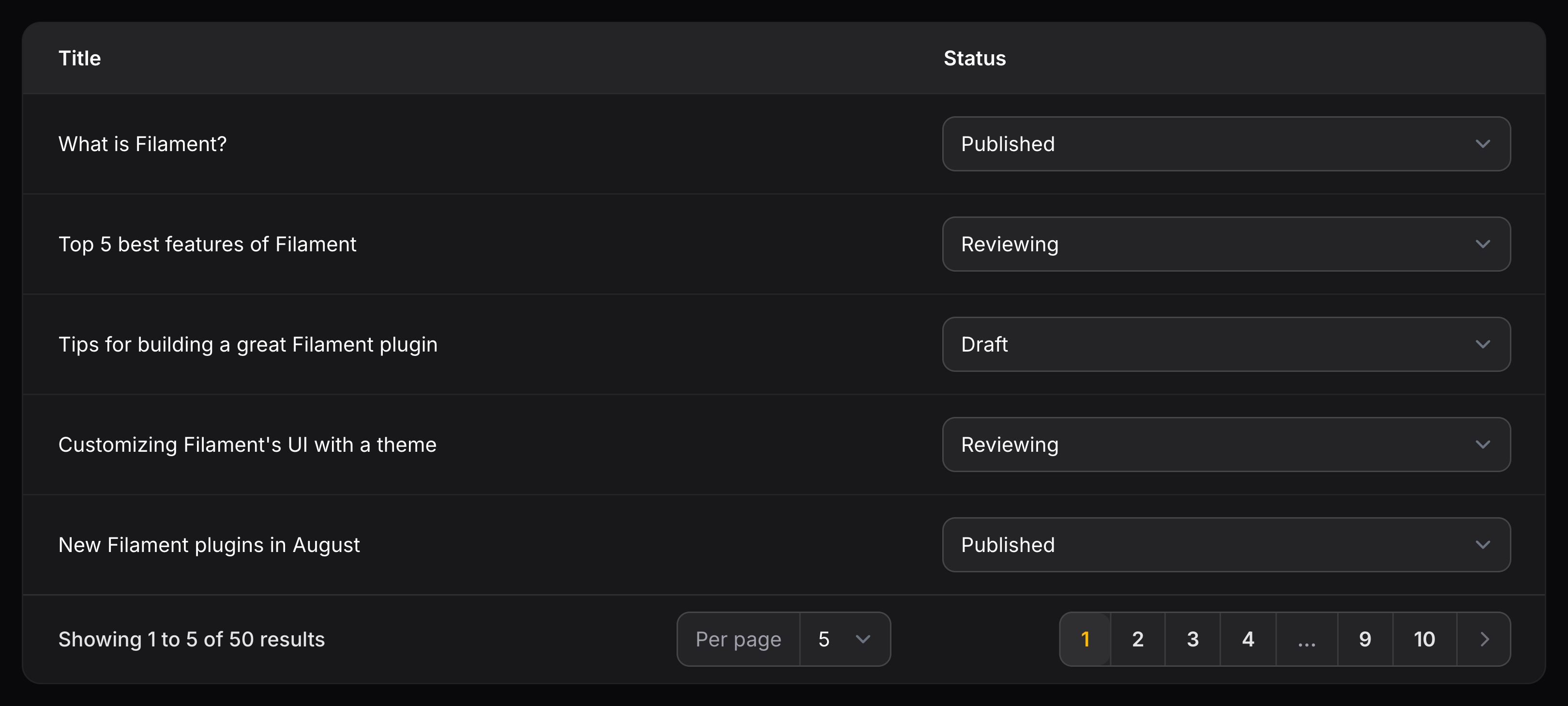The width and height of the screenshot is (1568, 706).
Task: Sort the table by the Title column
Action: tap(80, 58)
